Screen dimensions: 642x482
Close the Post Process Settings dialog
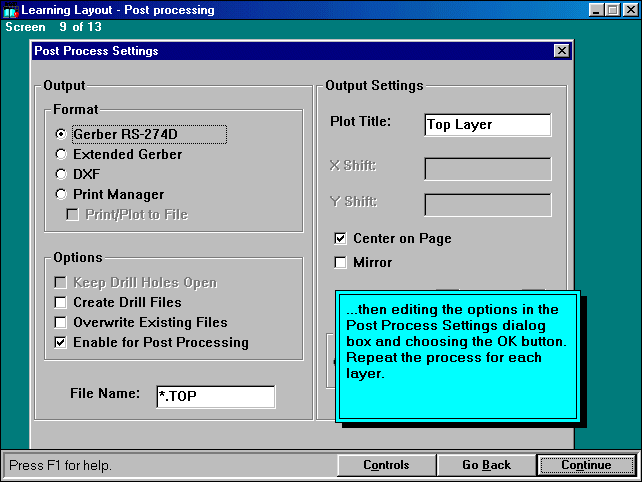pos(561,51)
